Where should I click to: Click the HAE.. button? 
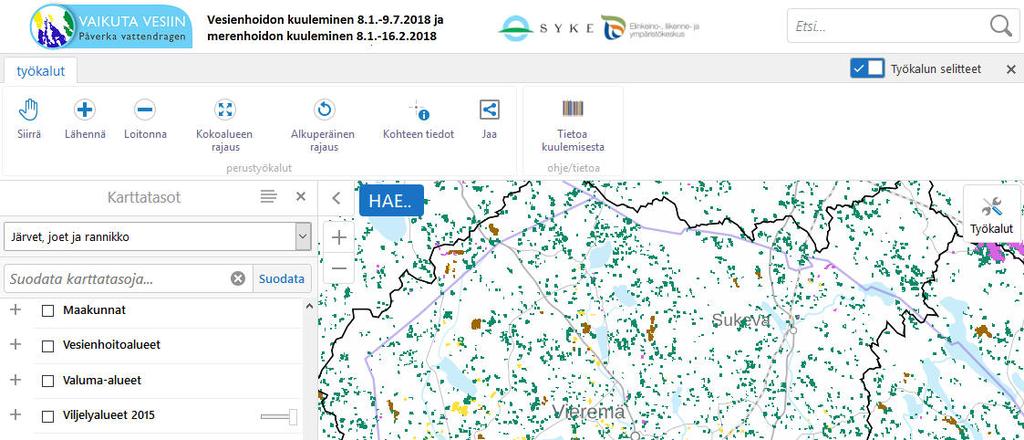point(391,200)
